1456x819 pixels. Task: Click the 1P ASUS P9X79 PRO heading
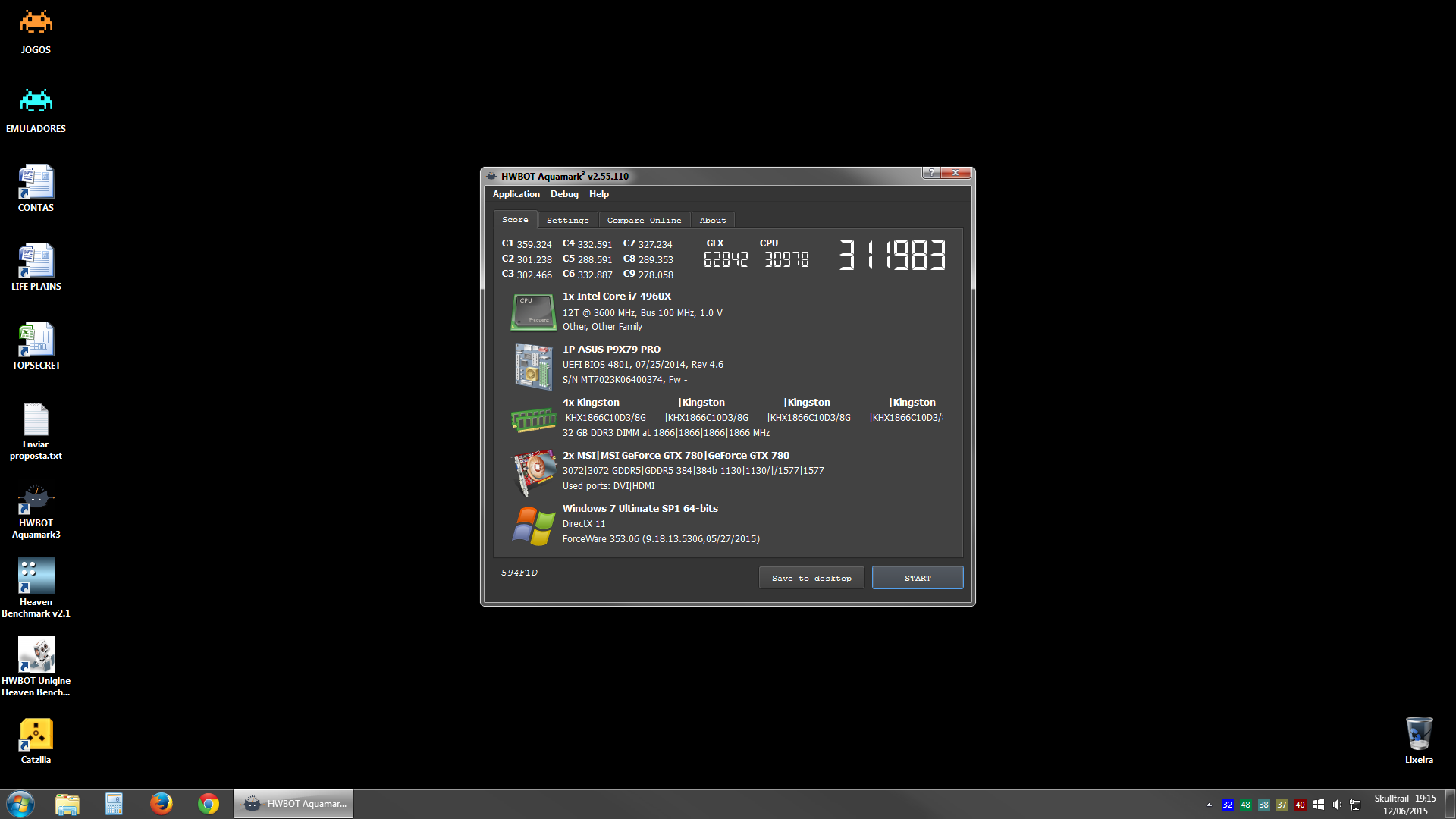coord(611,350)
